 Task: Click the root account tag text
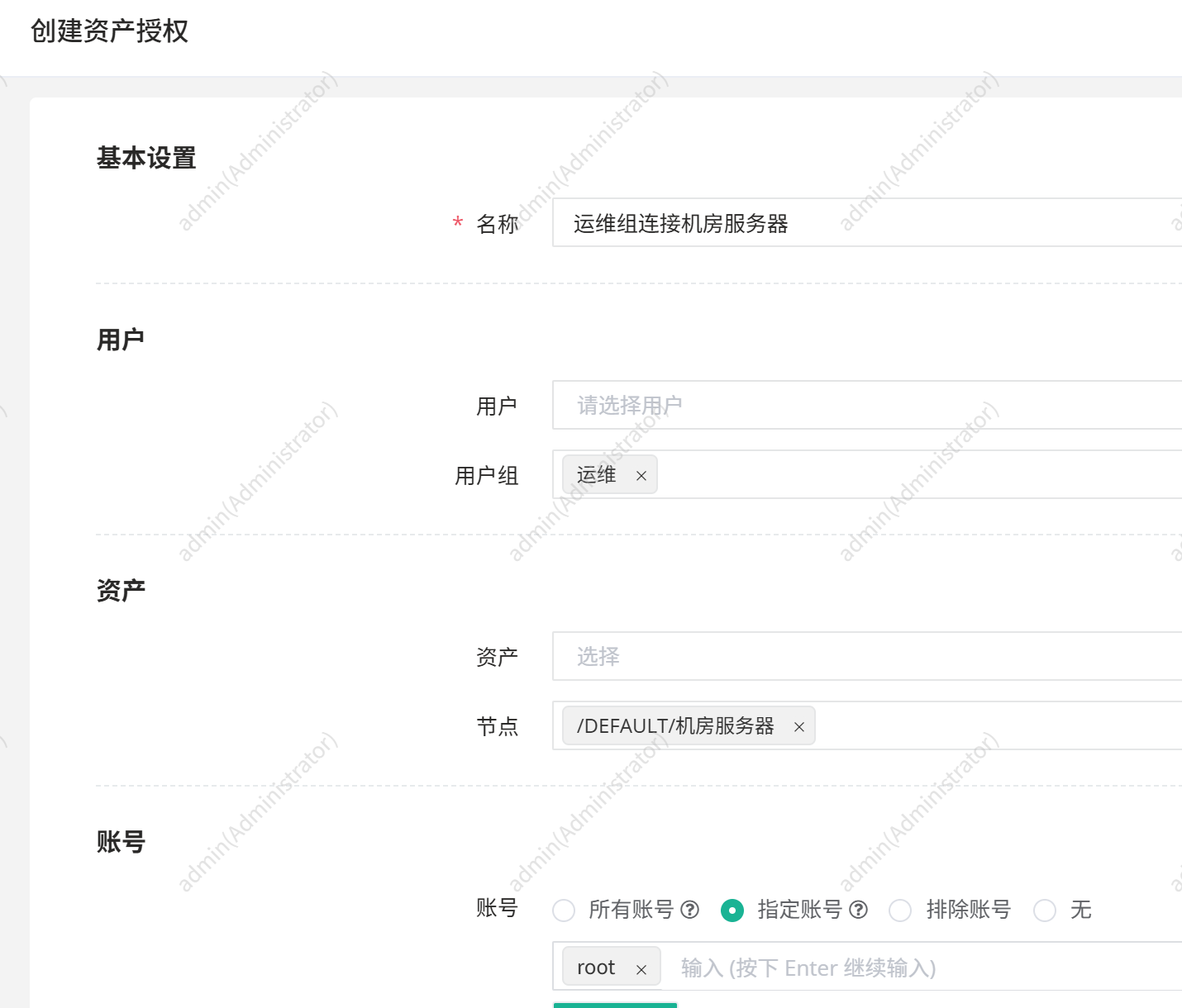596,968
